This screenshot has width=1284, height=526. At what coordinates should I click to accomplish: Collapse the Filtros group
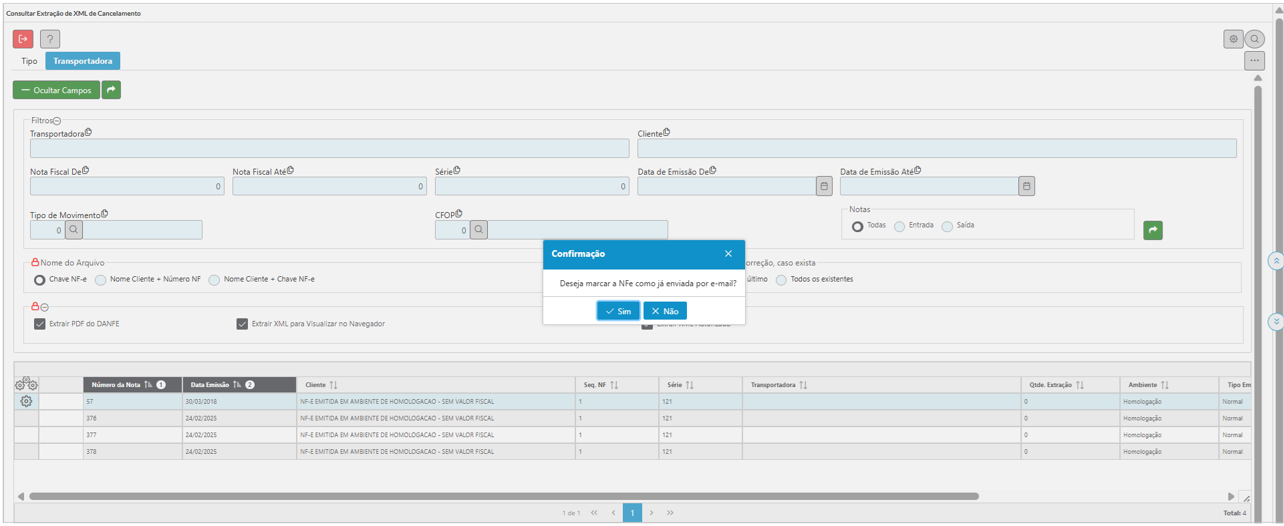(57, 120)
